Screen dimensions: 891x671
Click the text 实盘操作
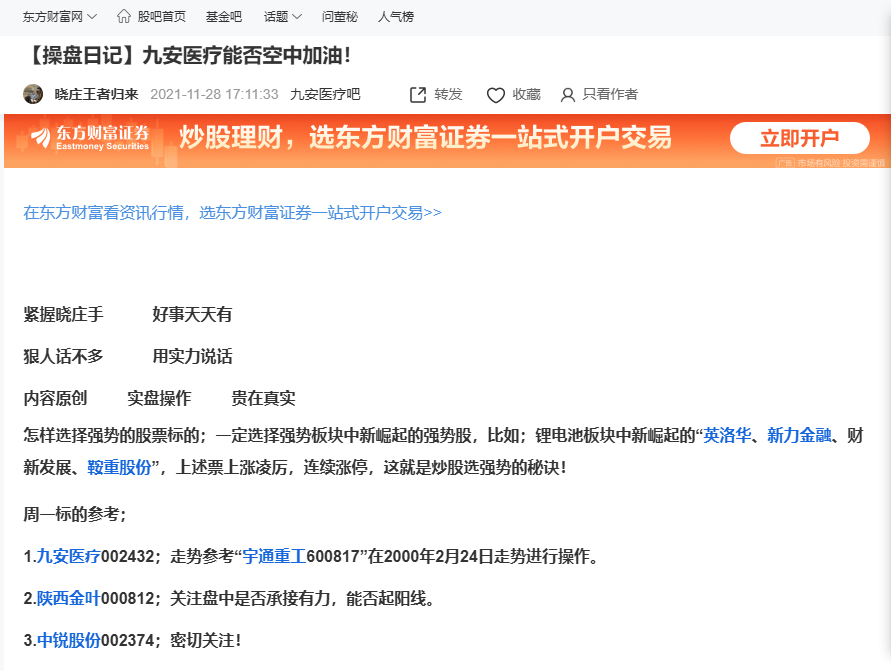click(159, 398)
